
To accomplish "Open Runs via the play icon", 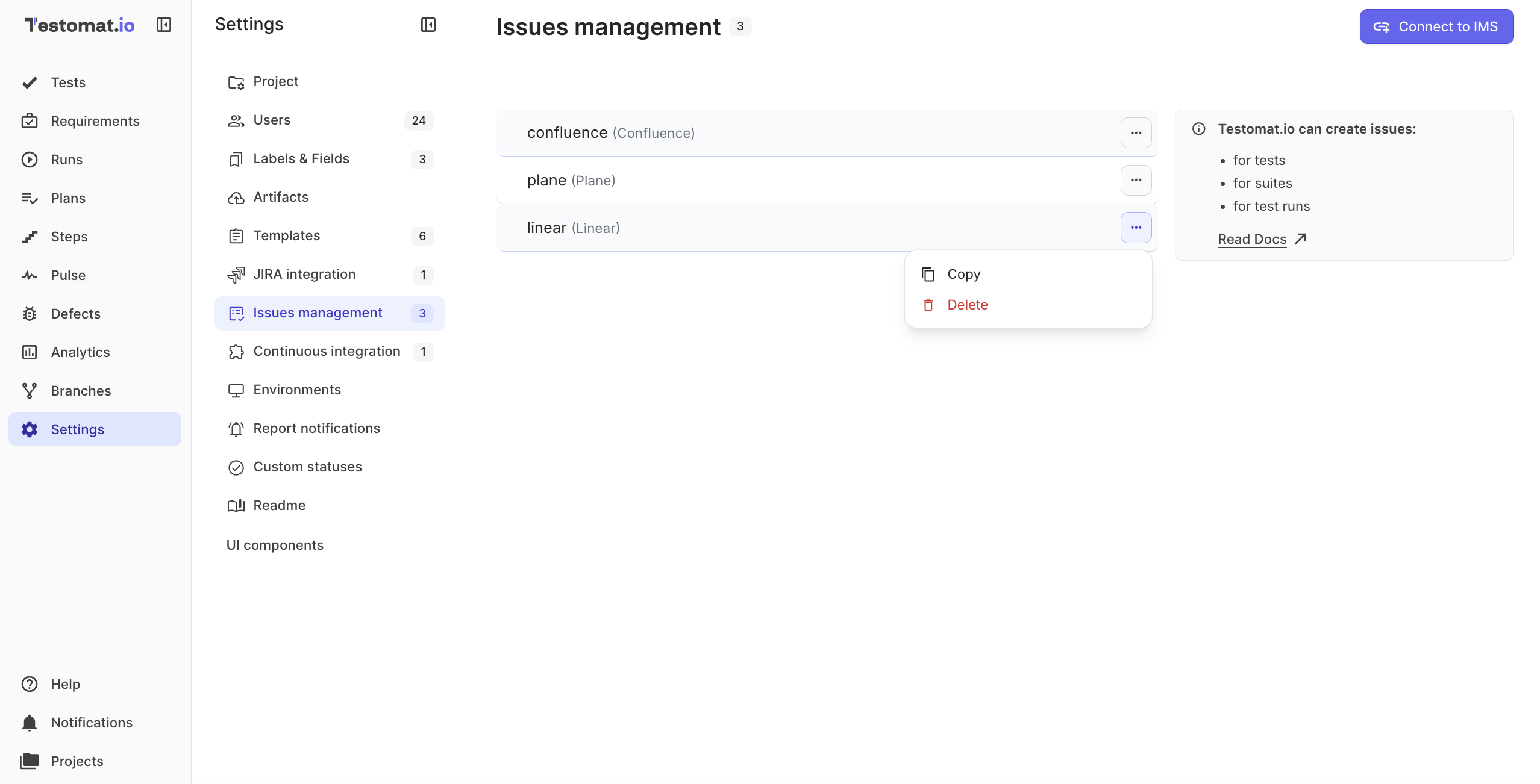I will pyautogui.click(x=30, y=160).
